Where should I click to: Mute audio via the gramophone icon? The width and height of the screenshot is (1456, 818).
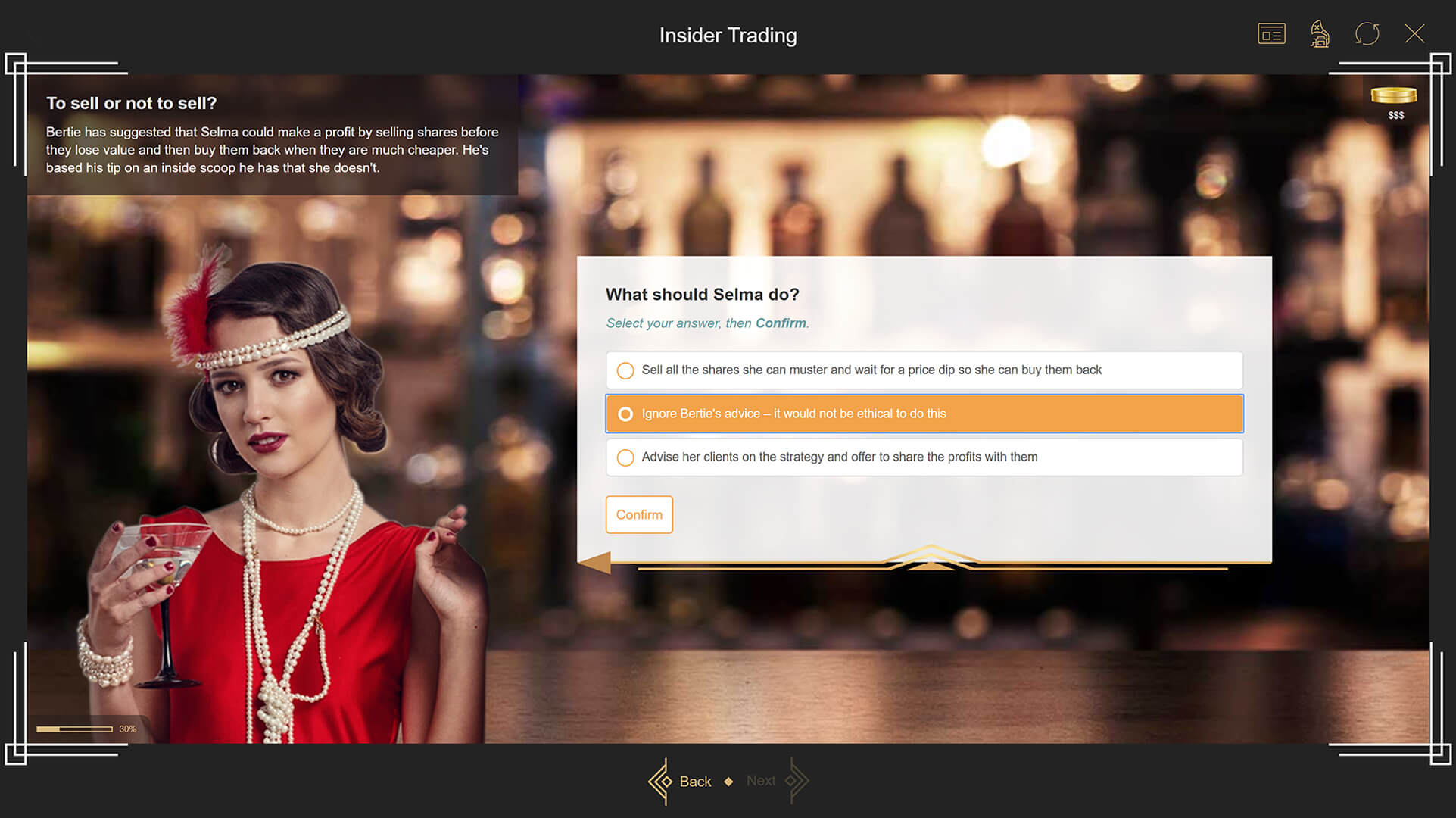(1319, 33)
